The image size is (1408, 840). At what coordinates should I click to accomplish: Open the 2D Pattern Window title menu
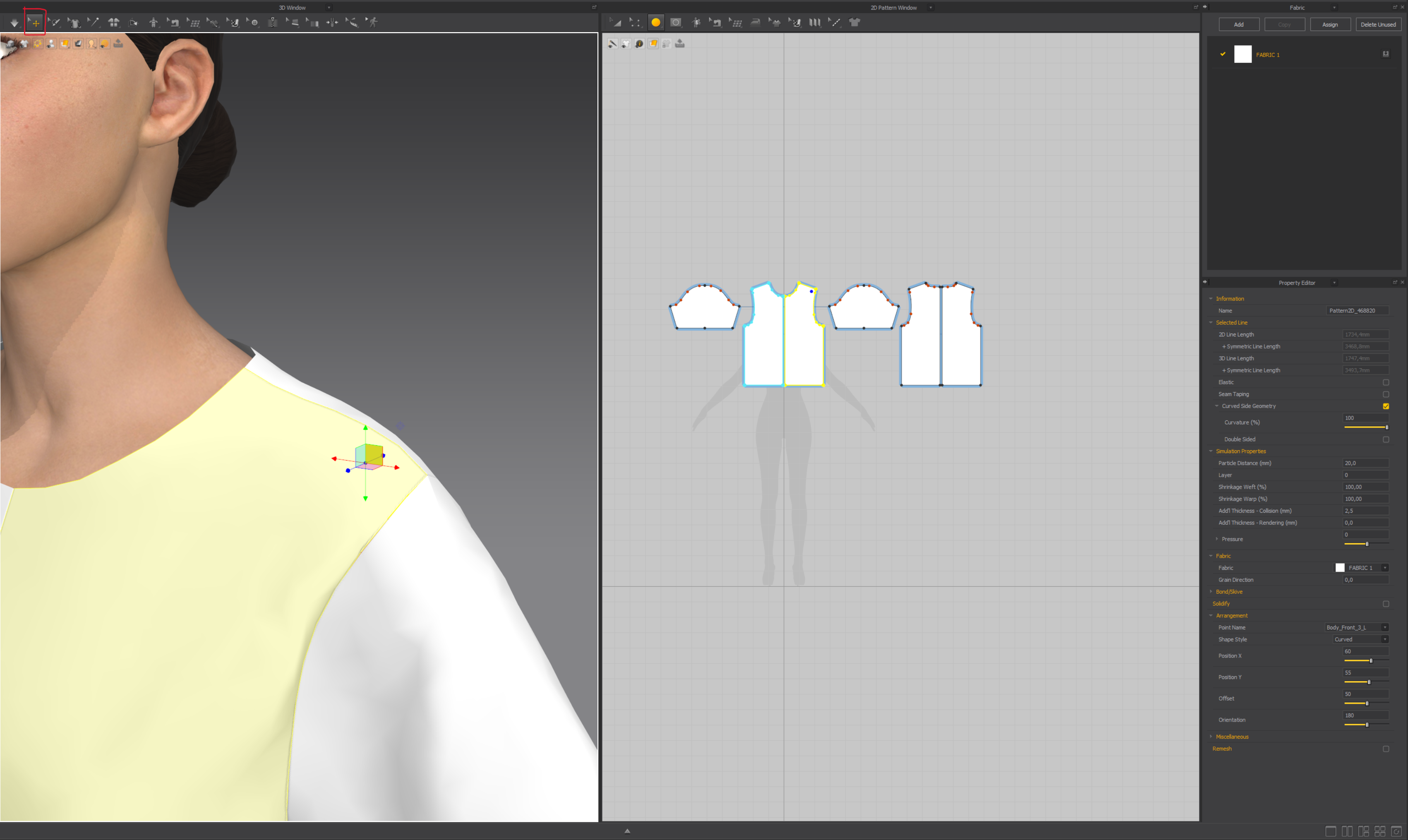click(x=931, y=7)
